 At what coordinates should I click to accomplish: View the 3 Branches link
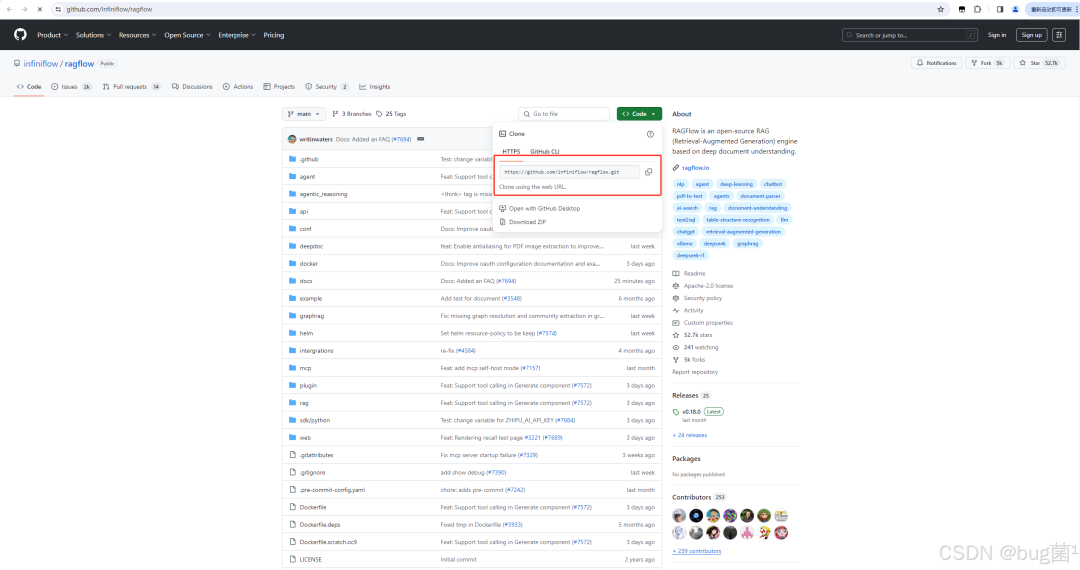point(351,114)
